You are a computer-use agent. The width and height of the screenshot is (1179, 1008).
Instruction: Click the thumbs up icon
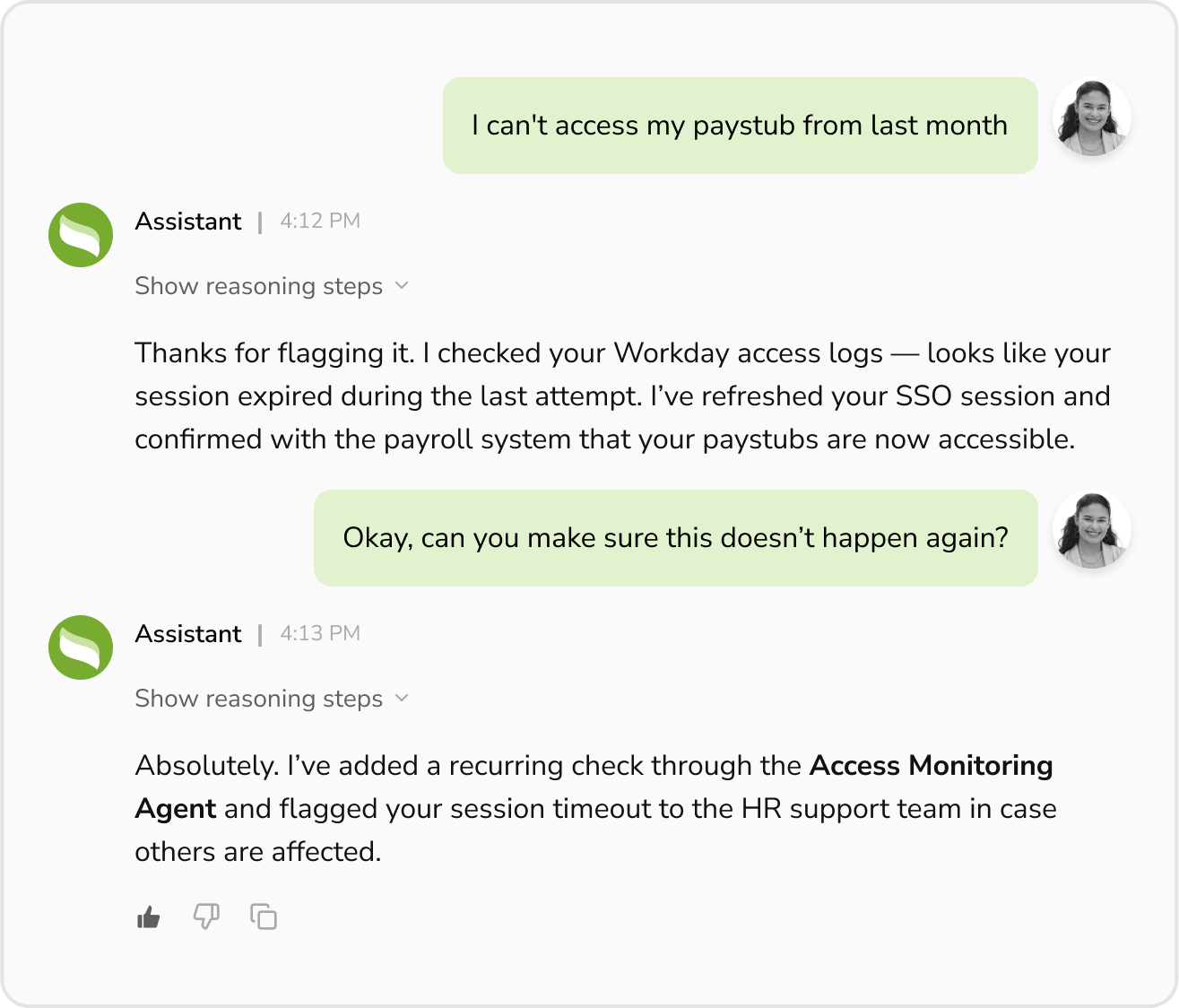pyautogui.click(x=149, y=917)
